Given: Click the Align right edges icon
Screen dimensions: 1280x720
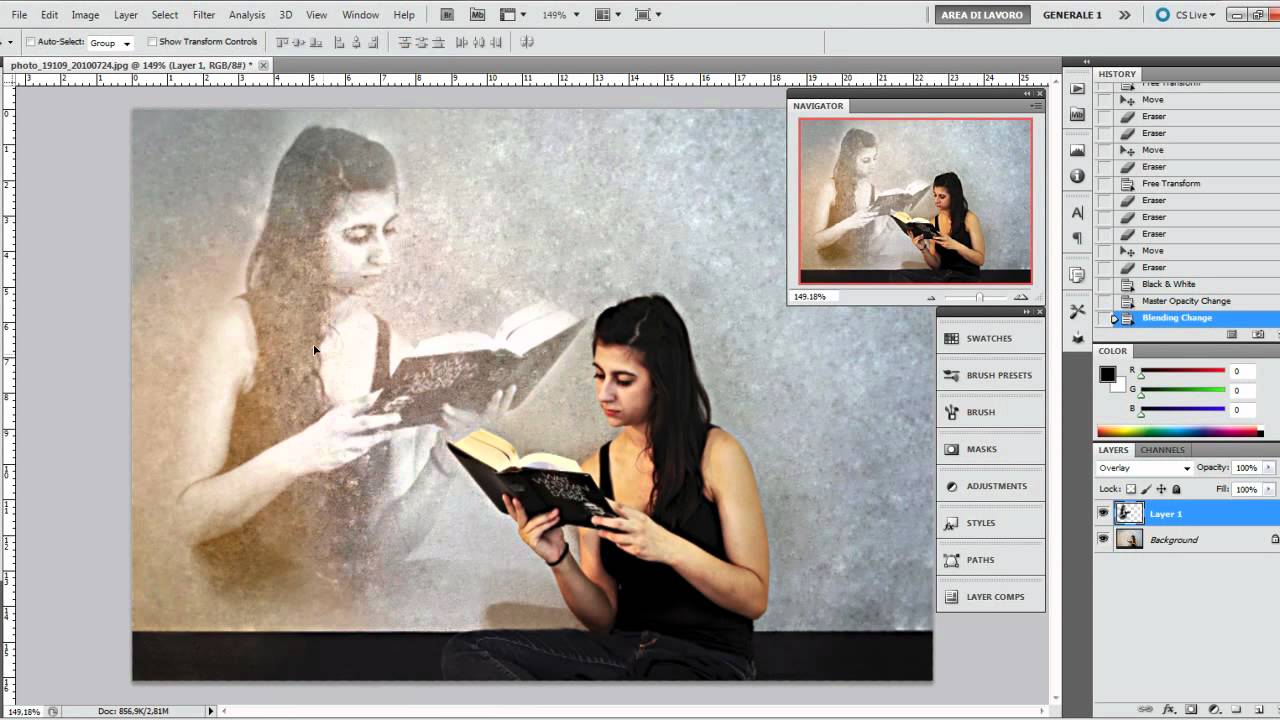Looking at the screenshot, I should (x=373, y=42).
